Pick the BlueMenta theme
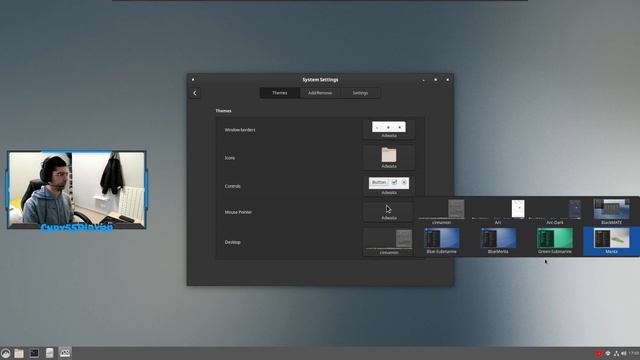The width and height of the screenshot is (640, 360). (x=498, y=241)
